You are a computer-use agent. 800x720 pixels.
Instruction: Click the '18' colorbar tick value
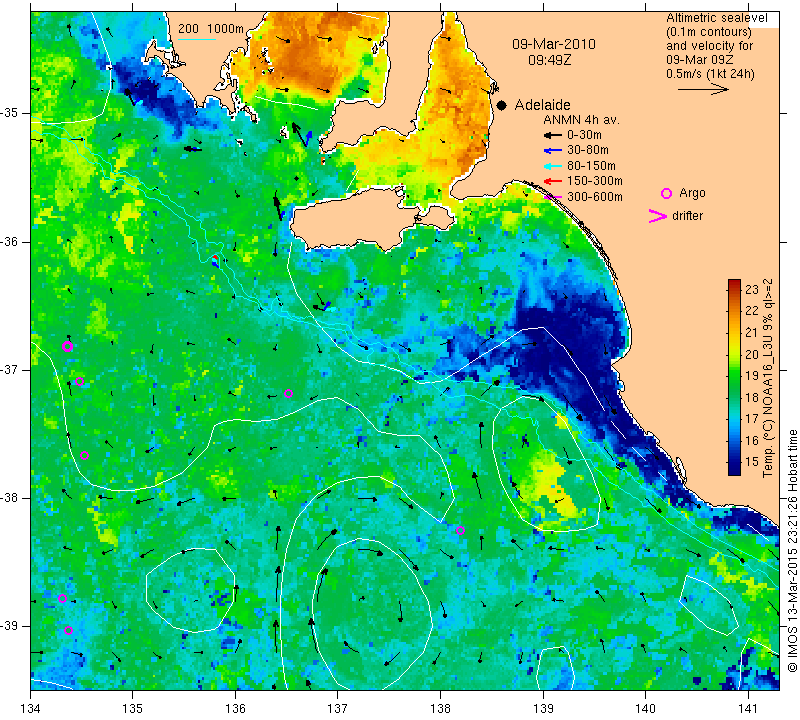click(x=752, y=397)
